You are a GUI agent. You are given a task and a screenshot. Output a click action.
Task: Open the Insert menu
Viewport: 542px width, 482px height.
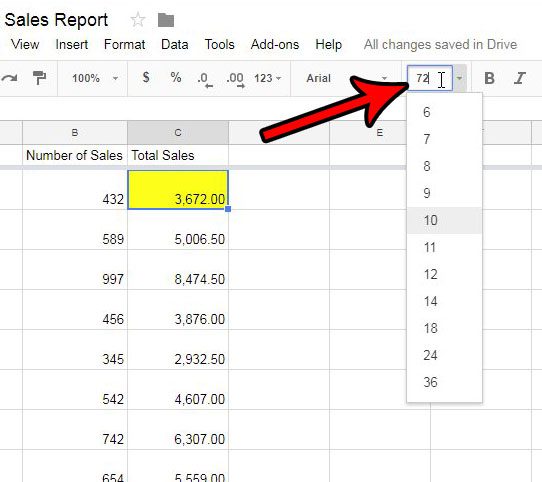click(72, 45)
